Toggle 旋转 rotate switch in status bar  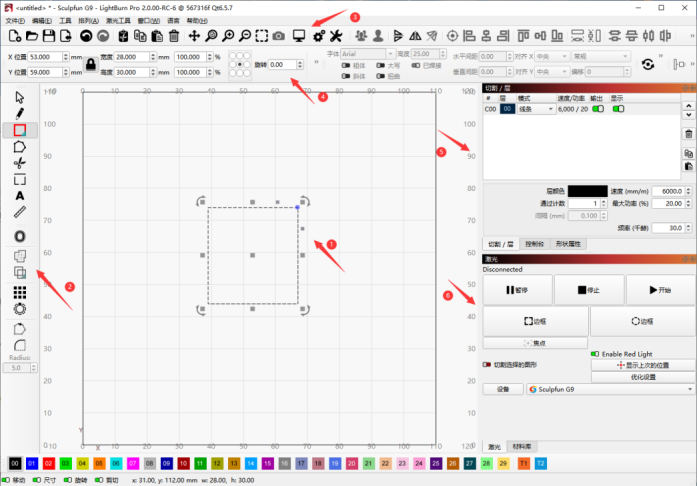tap(68, 480)
